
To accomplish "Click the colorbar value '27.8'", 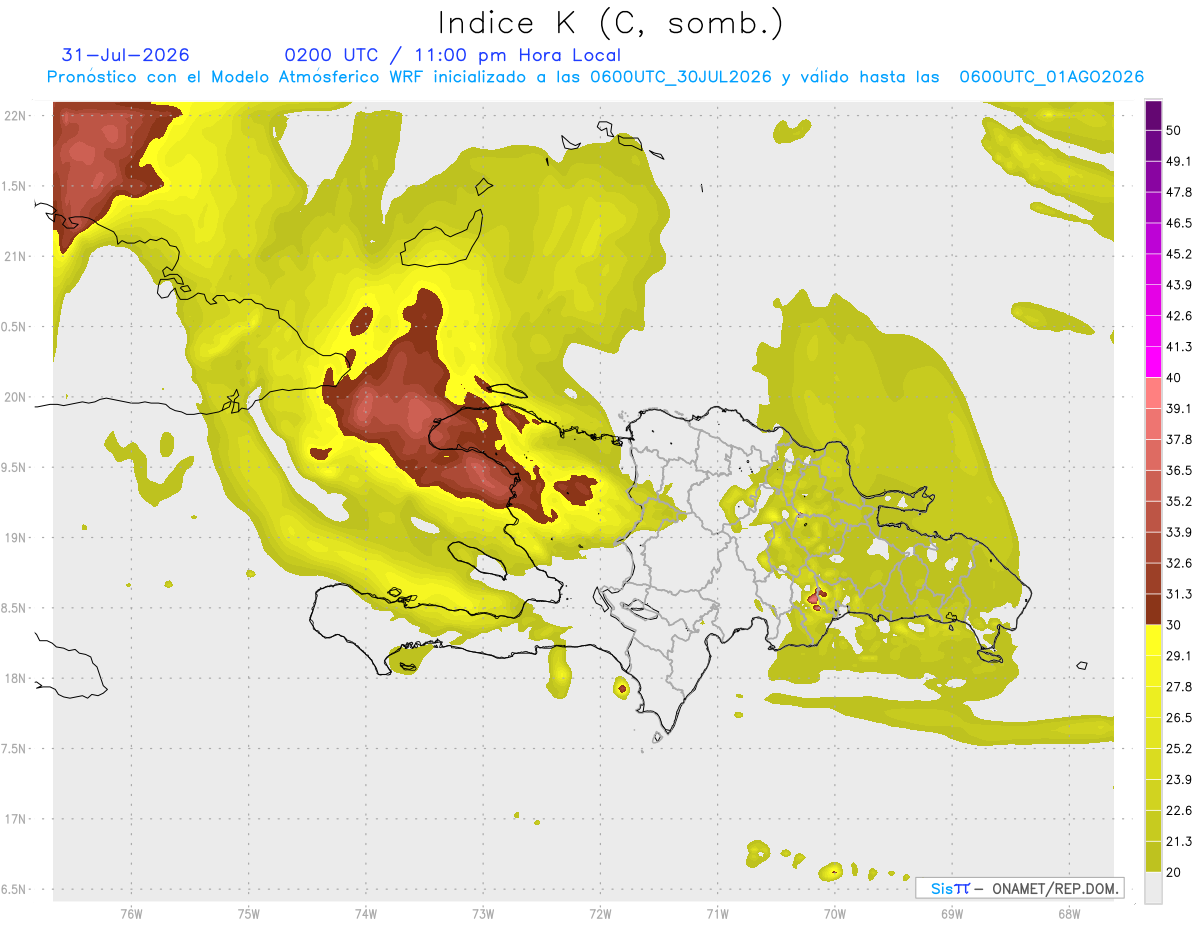I will click(1179, 687).
